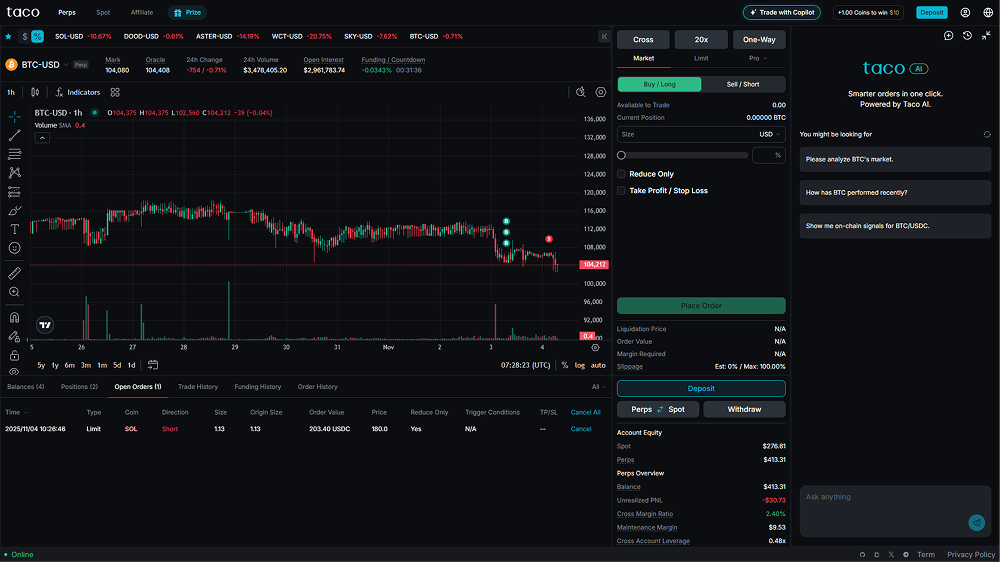Select the zoom in tool
Viewport: 1000px width, 562px height.
coord(14,292)
